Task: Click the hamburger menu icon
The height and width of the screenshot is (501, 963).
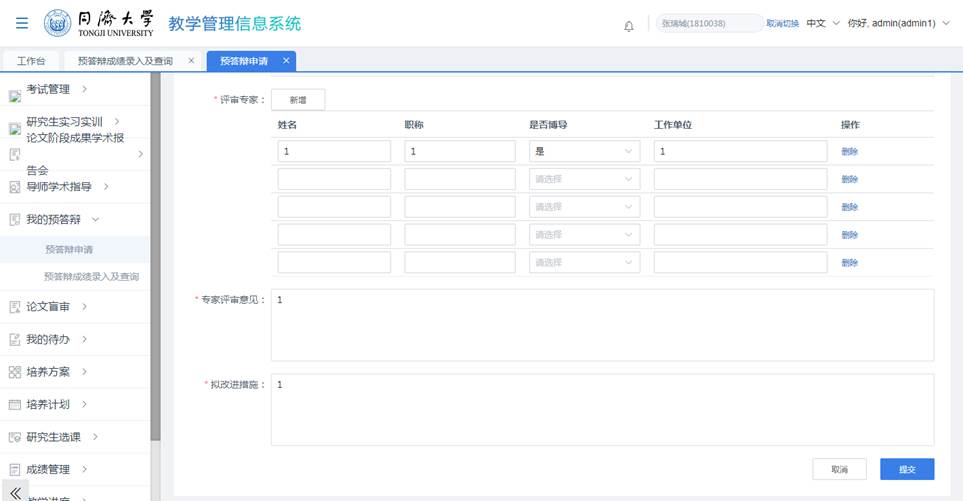Action: tap(21, 24)
